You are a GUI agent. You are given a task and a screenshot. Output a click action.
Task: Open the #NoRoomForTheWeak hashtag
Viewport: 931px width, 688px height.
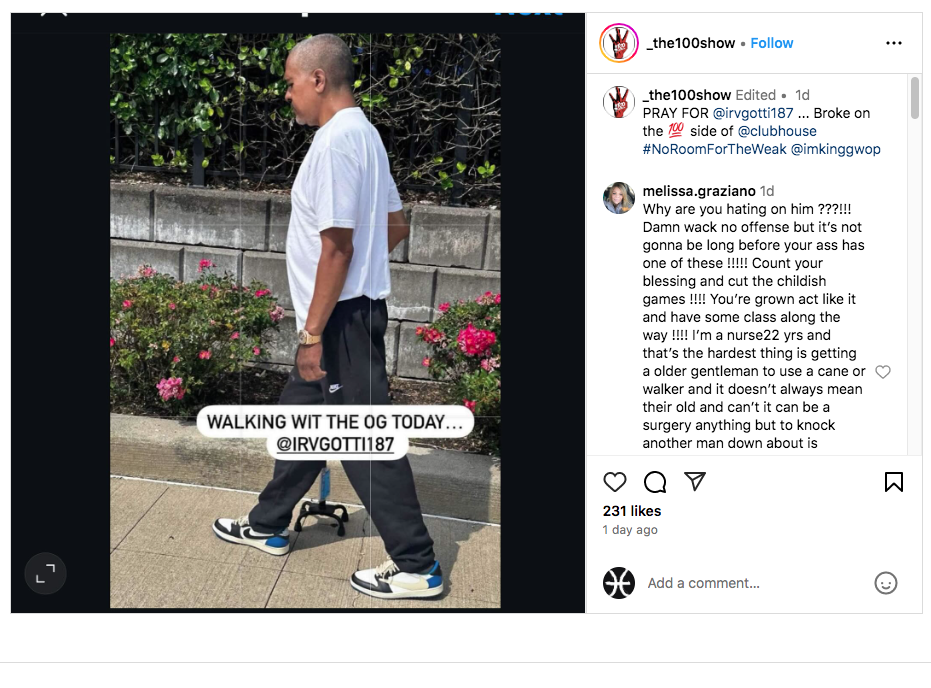[x=714, y=149]
